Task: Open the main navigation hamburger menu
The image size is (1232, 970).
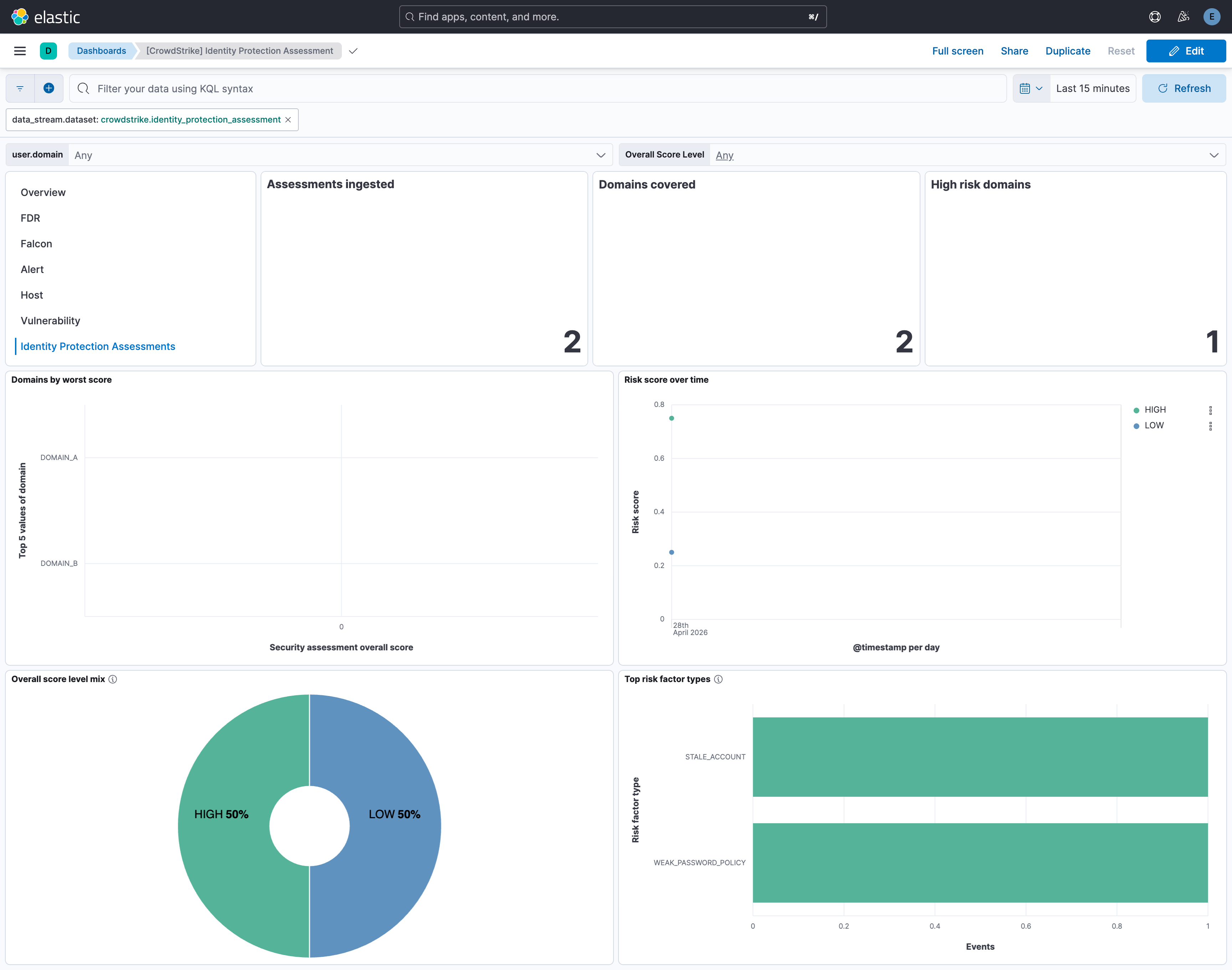Action: coord(20,51)
